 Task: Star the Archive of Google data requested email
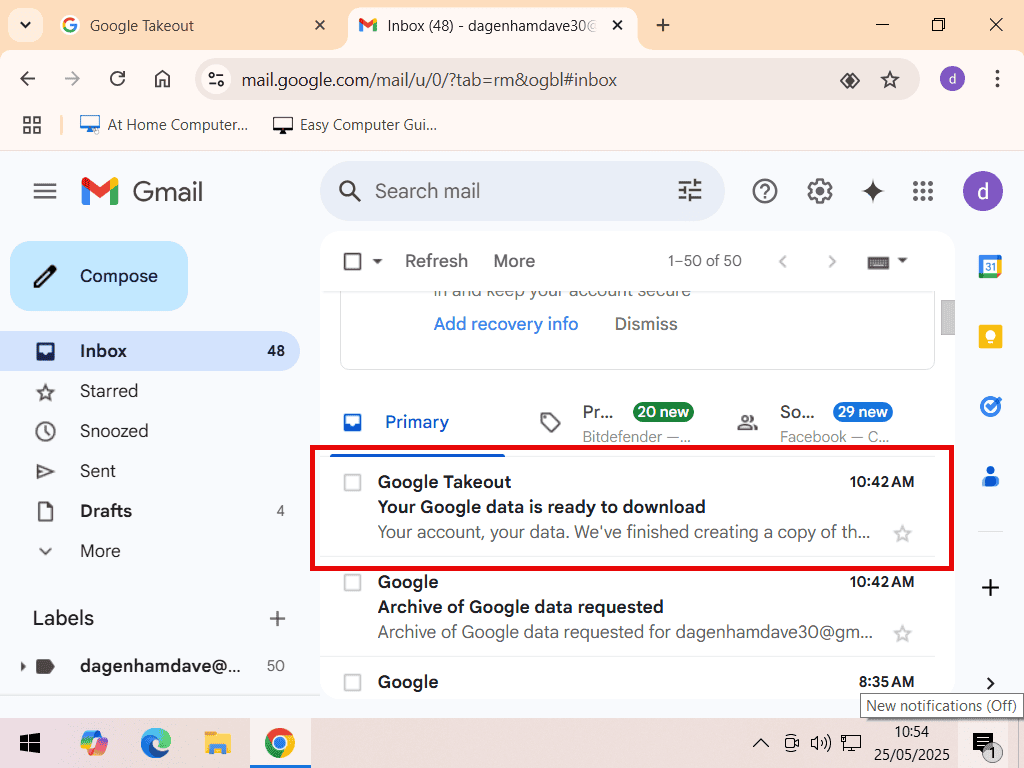click(902, 633)
